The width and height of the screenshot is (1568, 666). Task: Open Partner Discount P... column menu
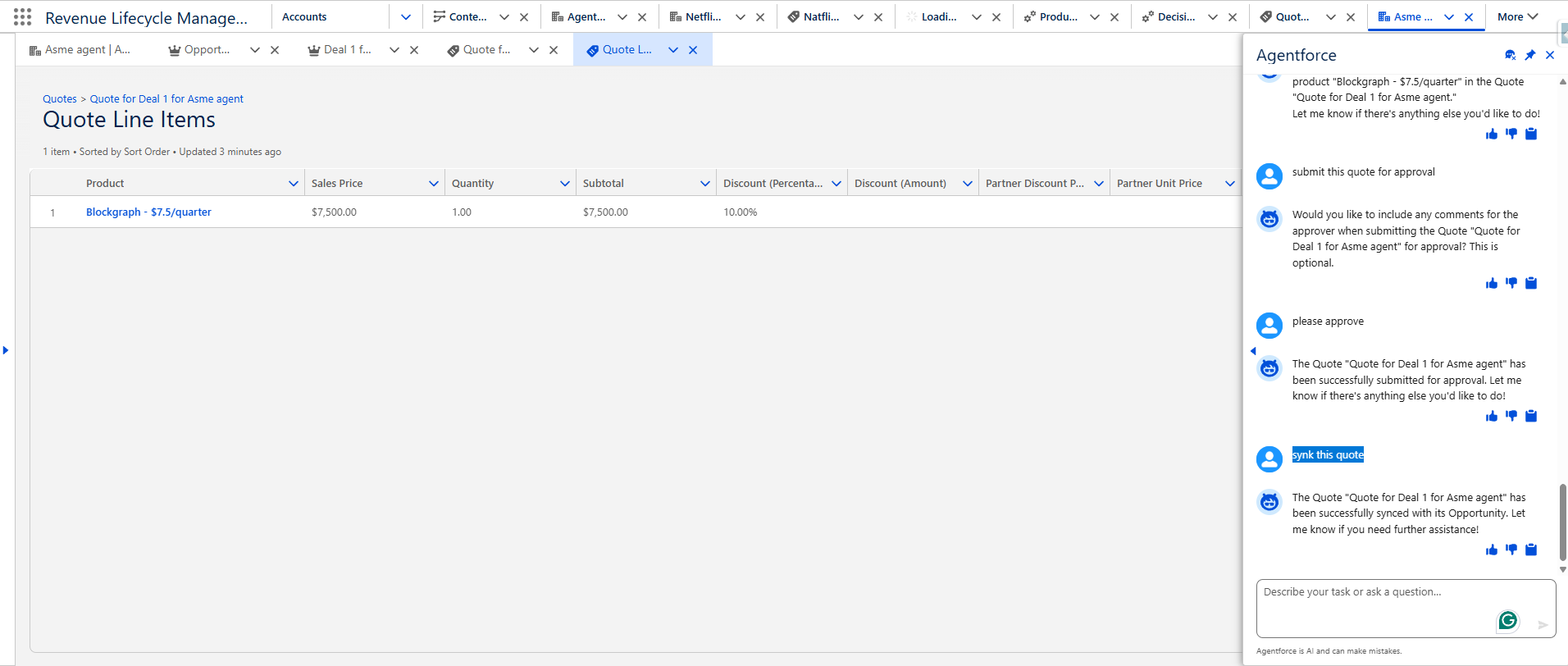1099,184
